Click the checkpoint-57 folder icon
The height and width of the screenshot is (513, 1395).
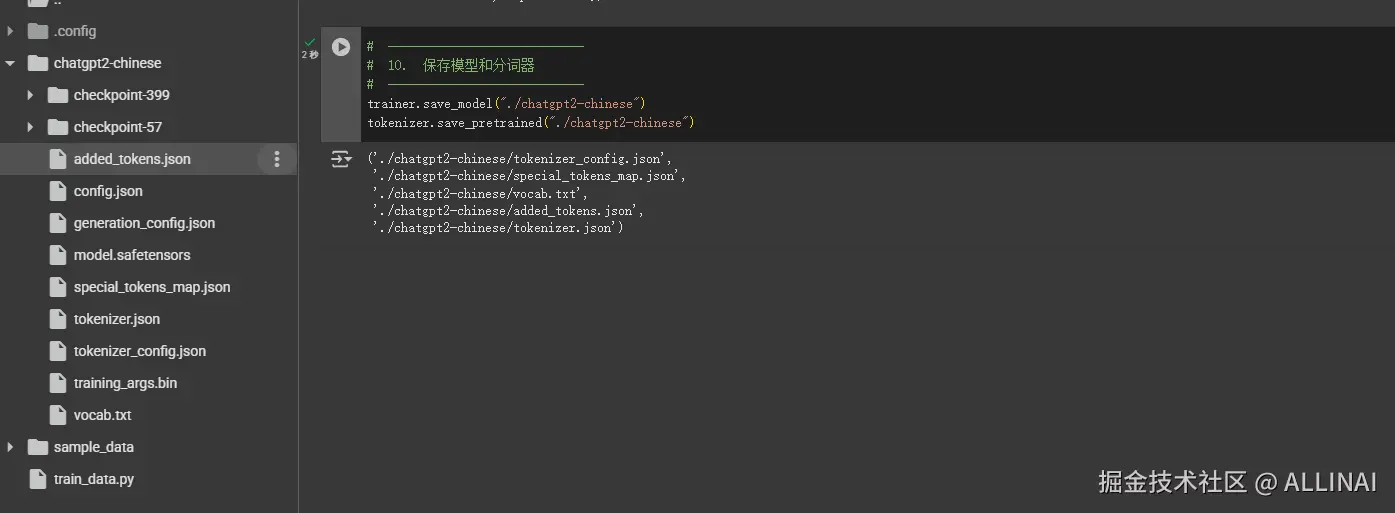point(58,127)
